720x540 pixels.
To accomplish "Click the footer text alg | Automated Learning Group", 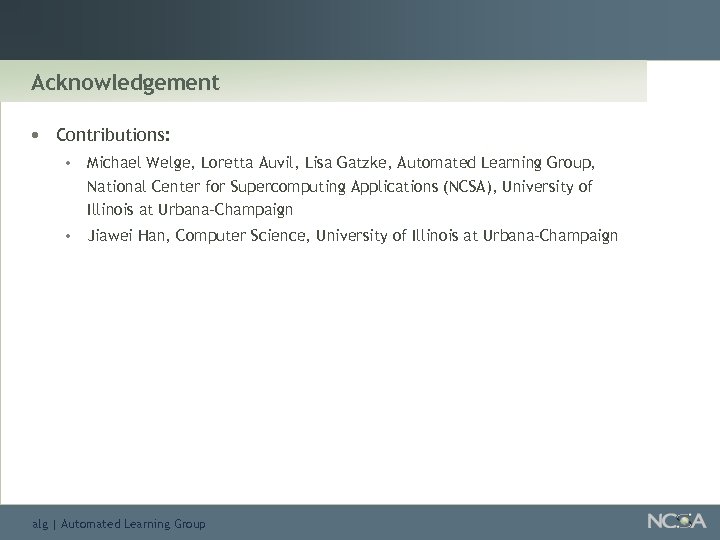I will tap(119, 523).
